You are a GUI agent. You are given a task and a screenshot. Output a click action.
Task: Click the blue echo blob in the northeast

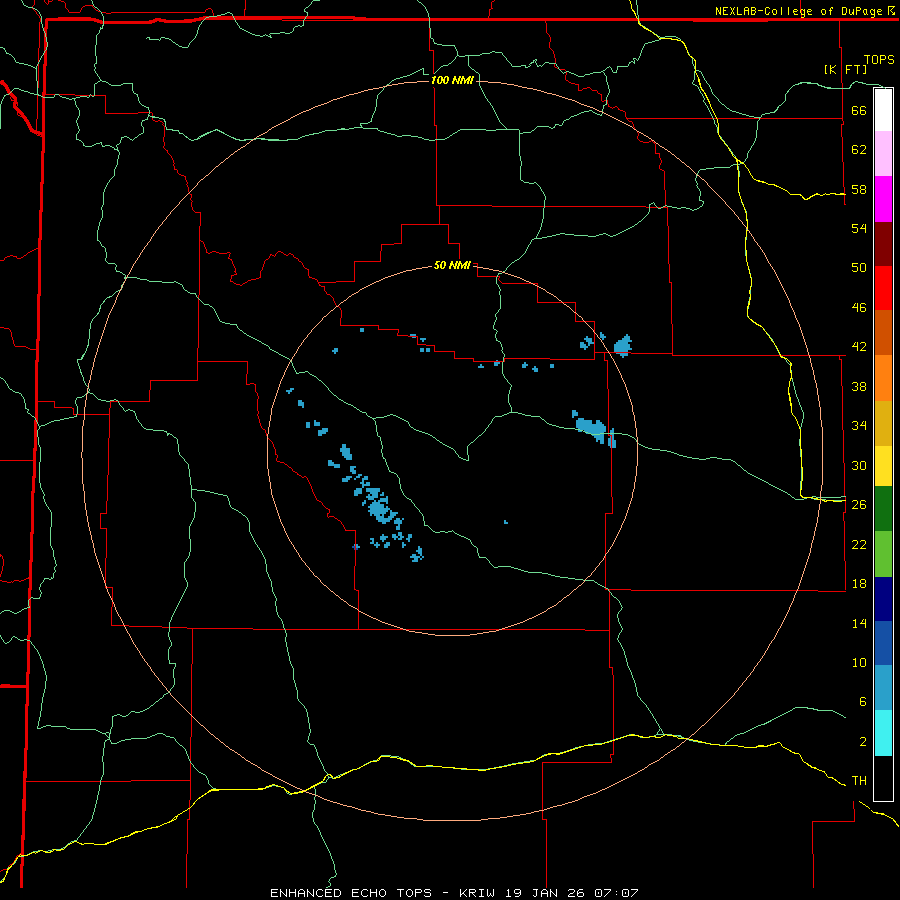[x=623, y=346]
